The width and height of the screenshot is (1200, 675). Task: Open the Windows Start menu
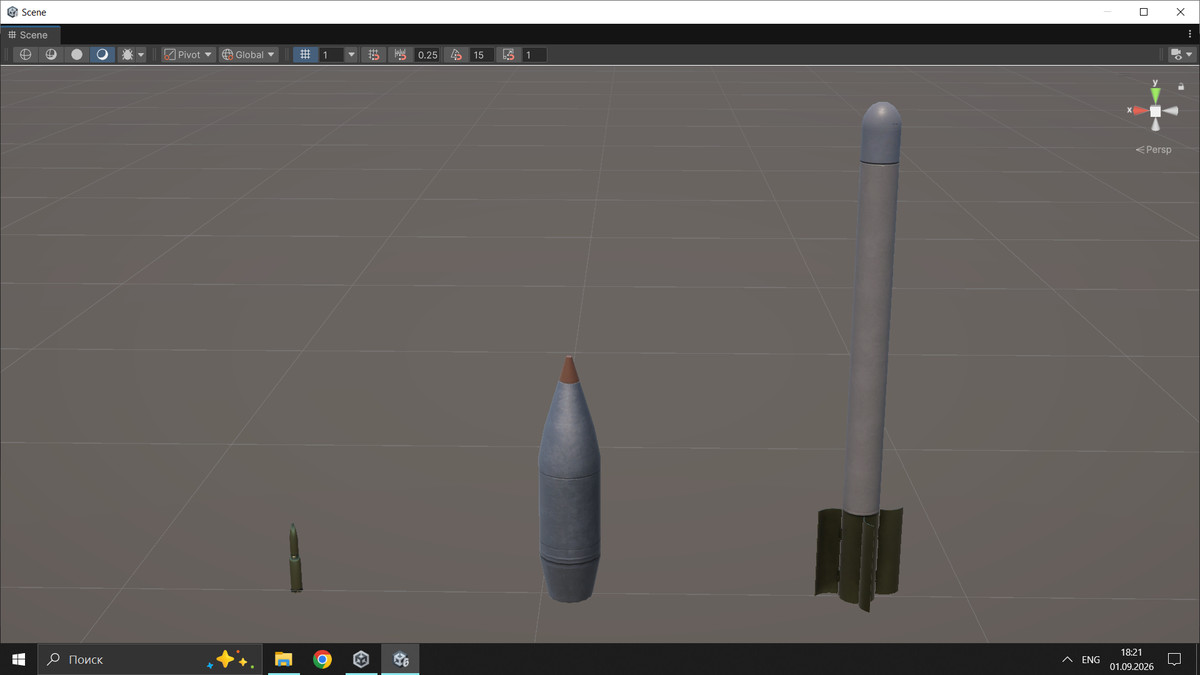point(18,659)
